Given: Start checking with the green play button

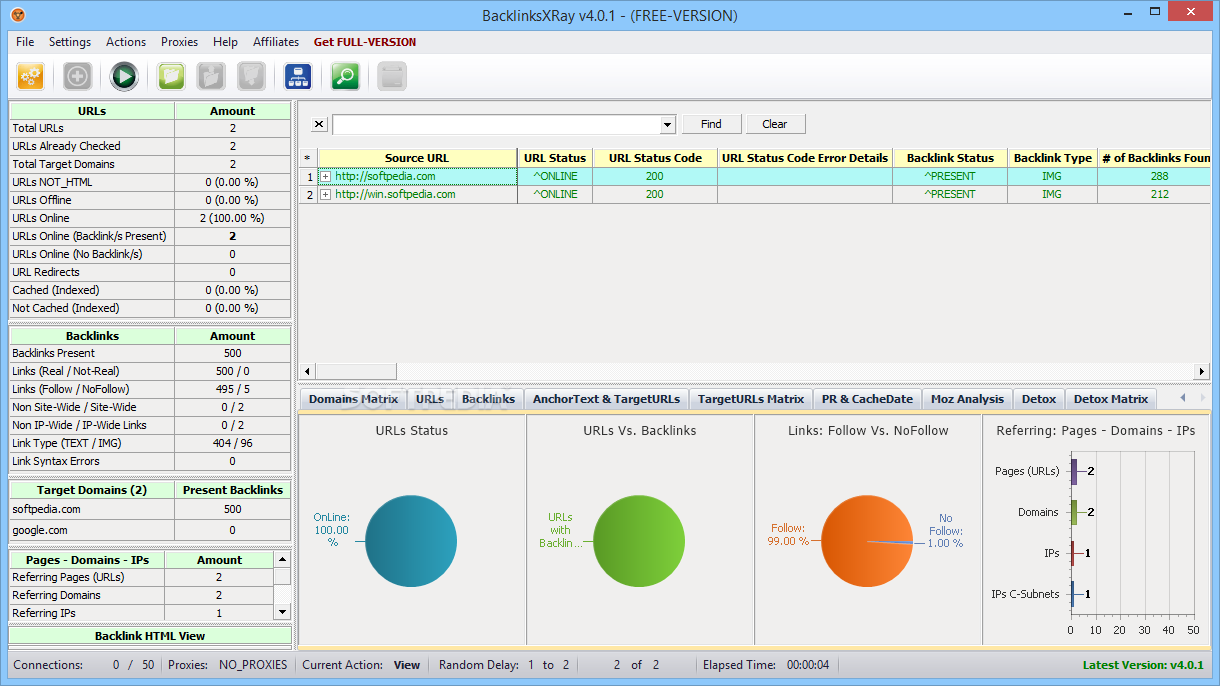Looking at the screenshot, I should 124,76.
